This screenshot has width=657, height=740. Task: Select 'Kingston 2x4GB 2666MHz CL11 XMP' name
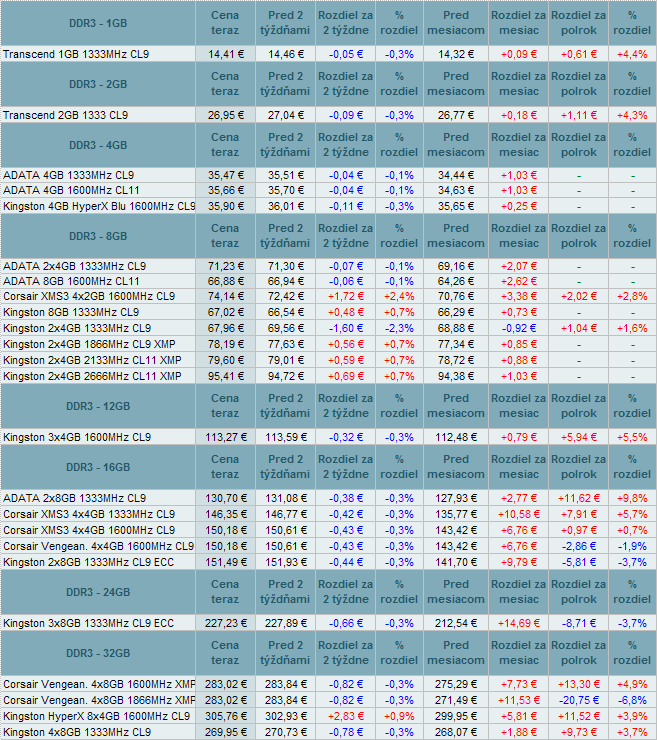pos(92,377)
